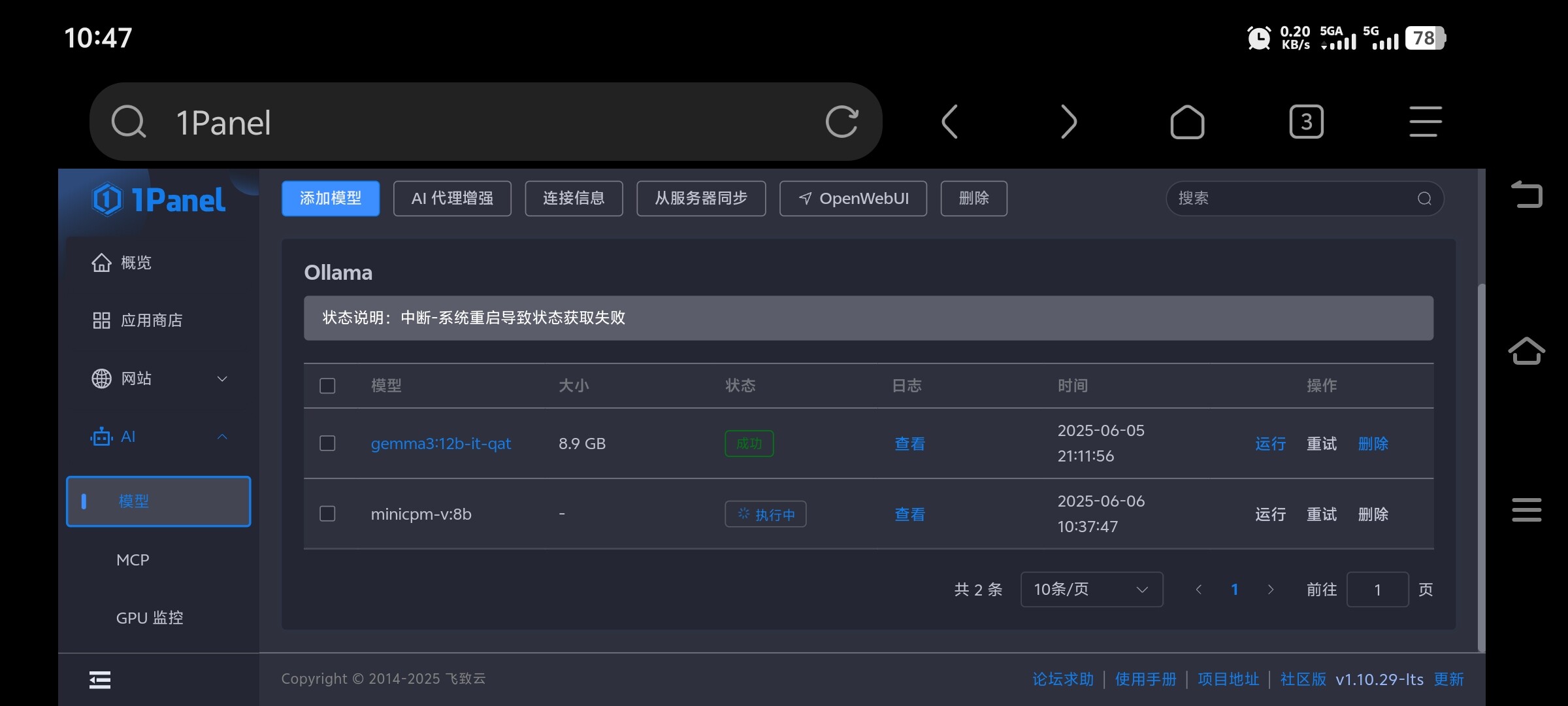
Task: Go forward with browser forward arrow
Action: (1068, 122)
